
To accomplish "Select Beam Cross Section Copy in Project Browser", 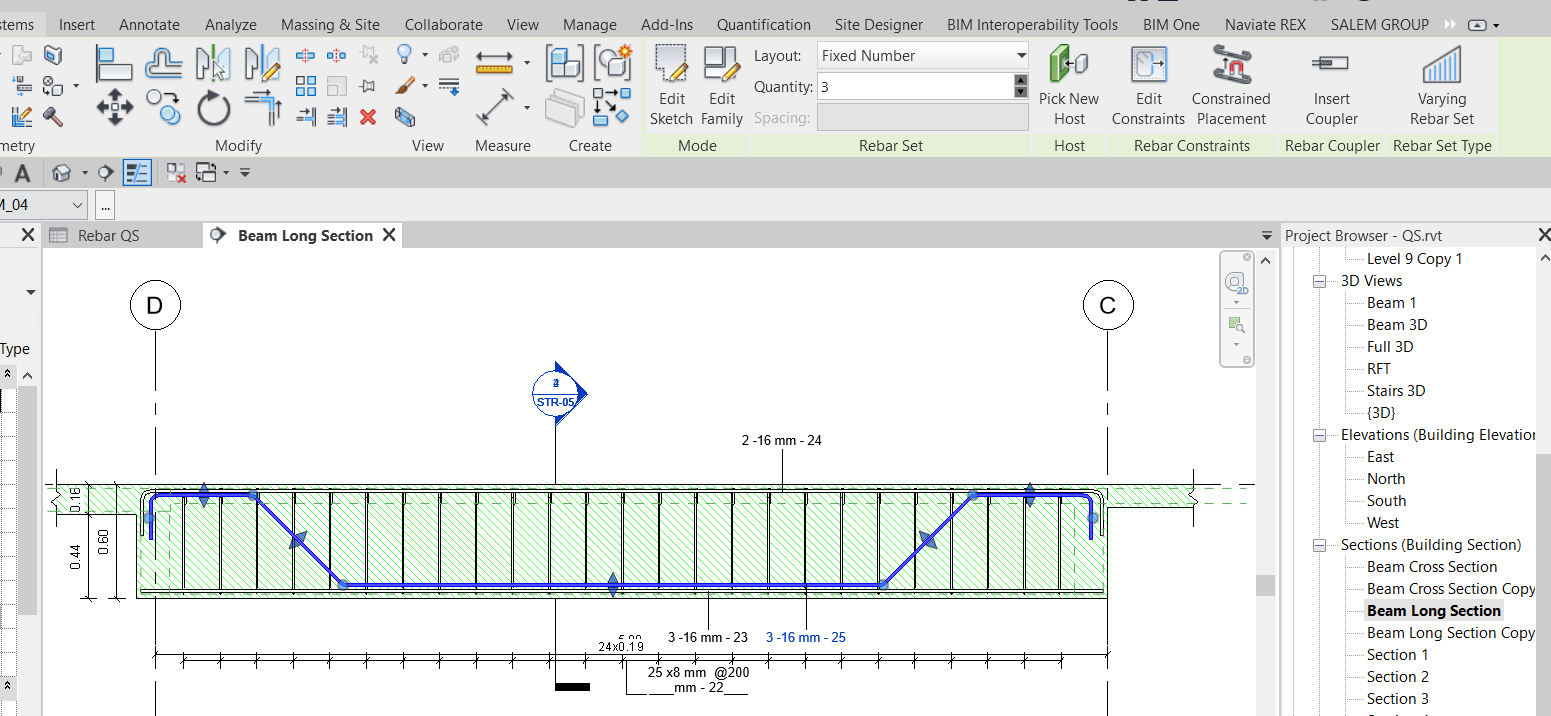I will 1450,588.
